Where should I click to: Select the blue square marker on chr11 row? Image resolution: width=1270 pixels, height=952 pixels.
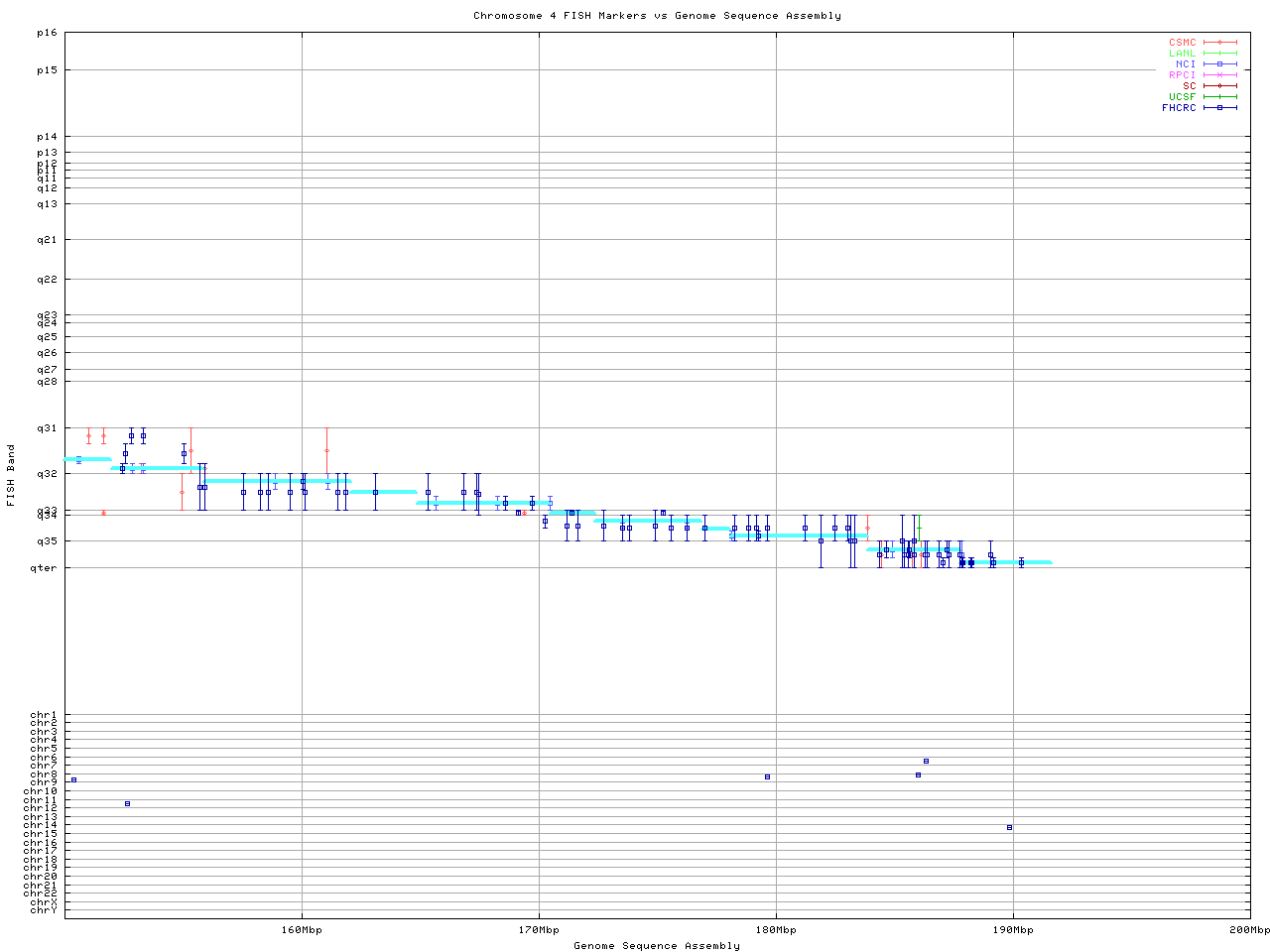point(127,803)
